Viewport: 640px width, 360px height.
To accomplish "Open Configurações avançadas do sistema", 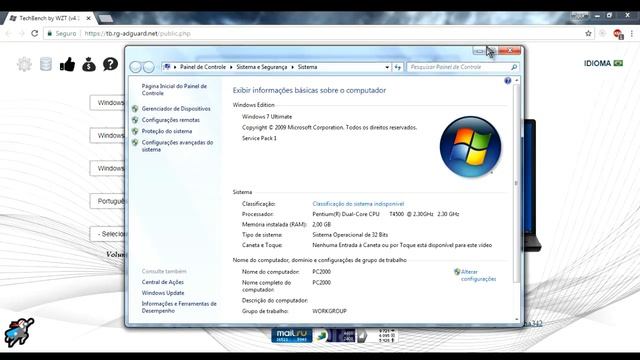I will (178, 146).
